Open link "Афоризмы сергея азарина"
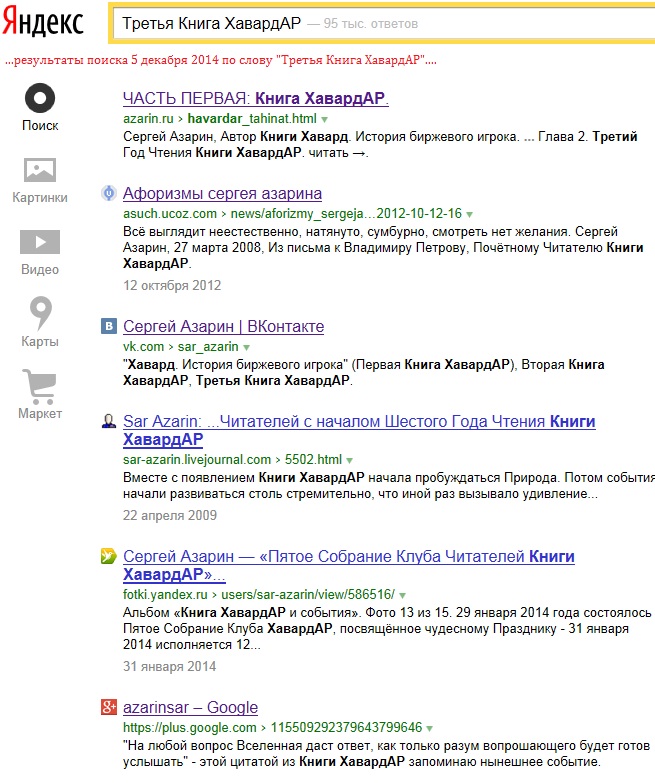The height and width of the screenshot is (783, 655). click(x=222, y=193)
